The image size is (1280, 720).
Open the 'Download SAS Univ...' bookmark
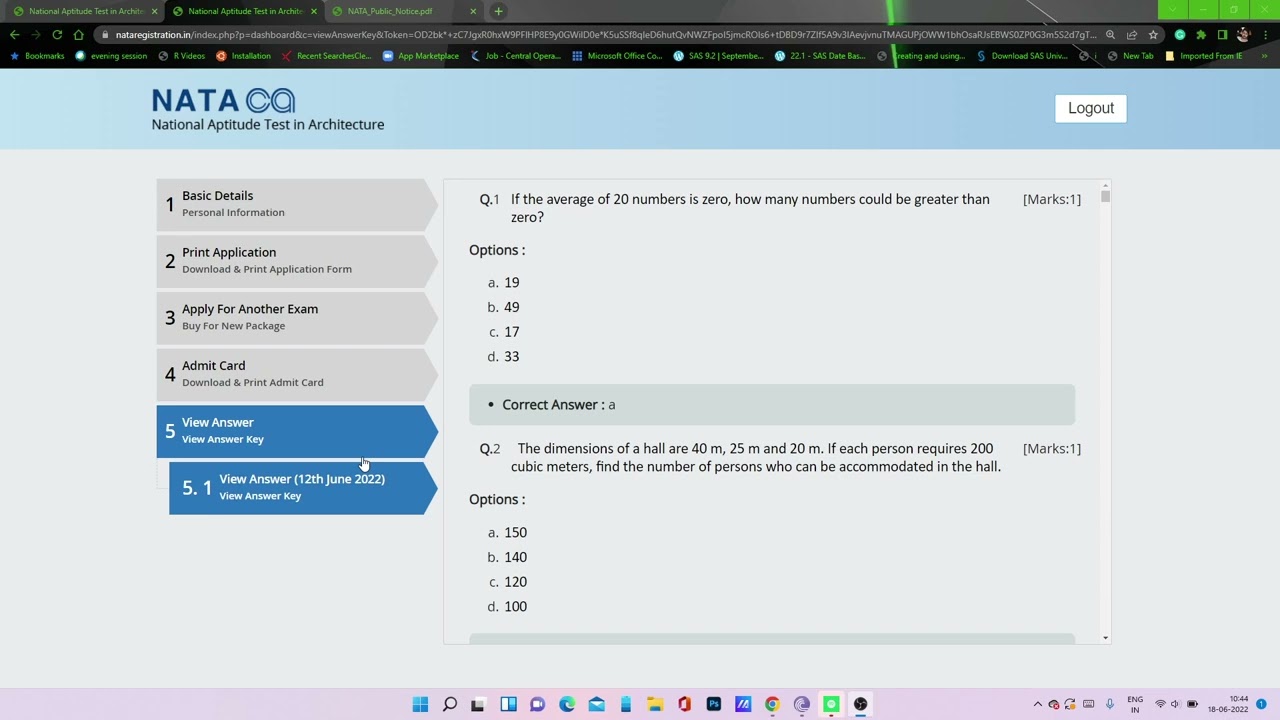(x=1022, y=56)
